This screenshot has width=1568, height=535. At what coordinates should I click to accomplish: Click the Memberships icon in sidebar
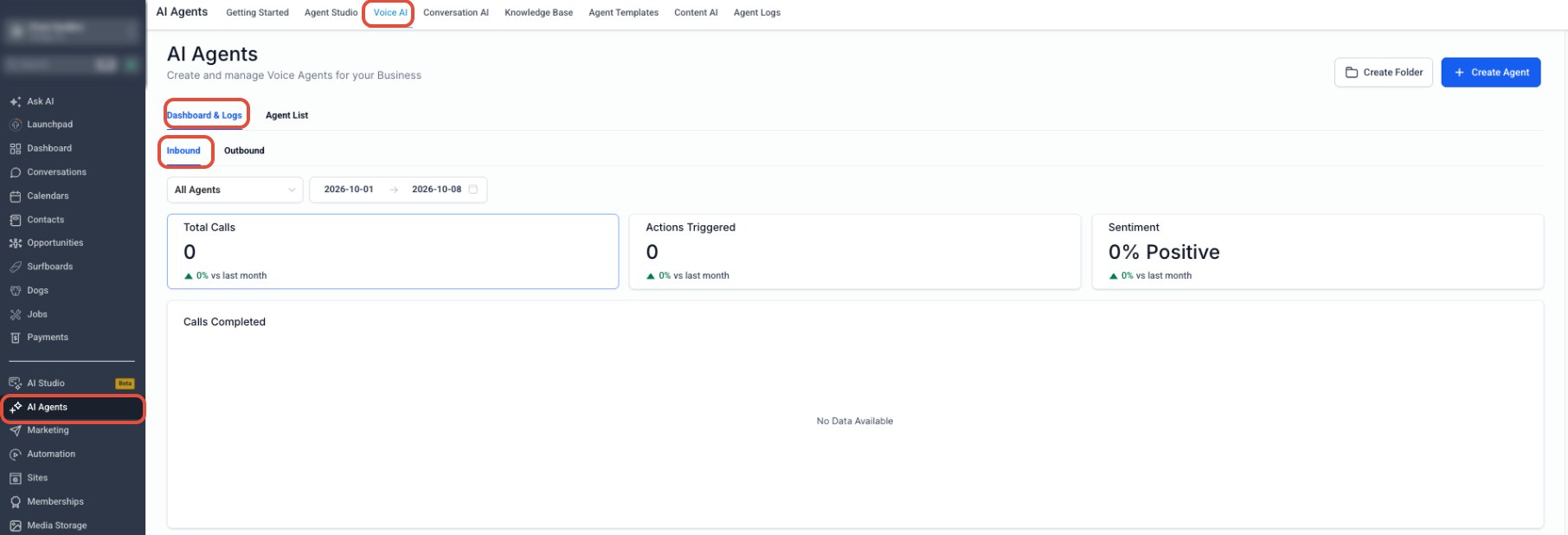[16, 502]
